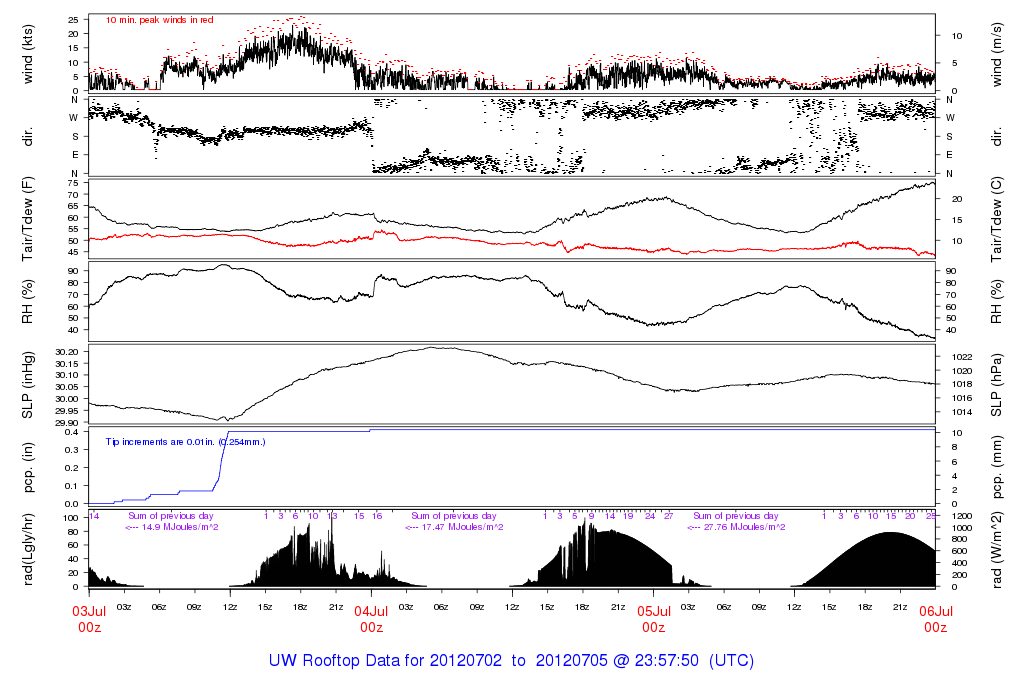Click the '0.1' precipitation tick value
Image resolution: width=1024 pixels, height=700 pixels.
point(72,486)
